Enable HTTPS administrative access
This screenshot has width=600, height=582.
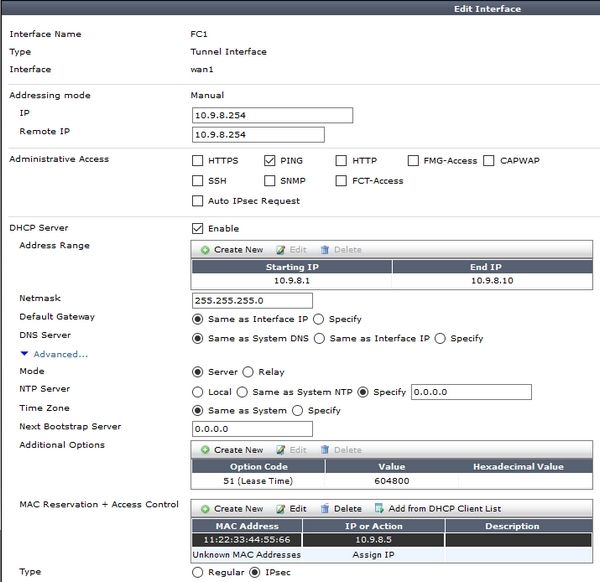(197, 161)
